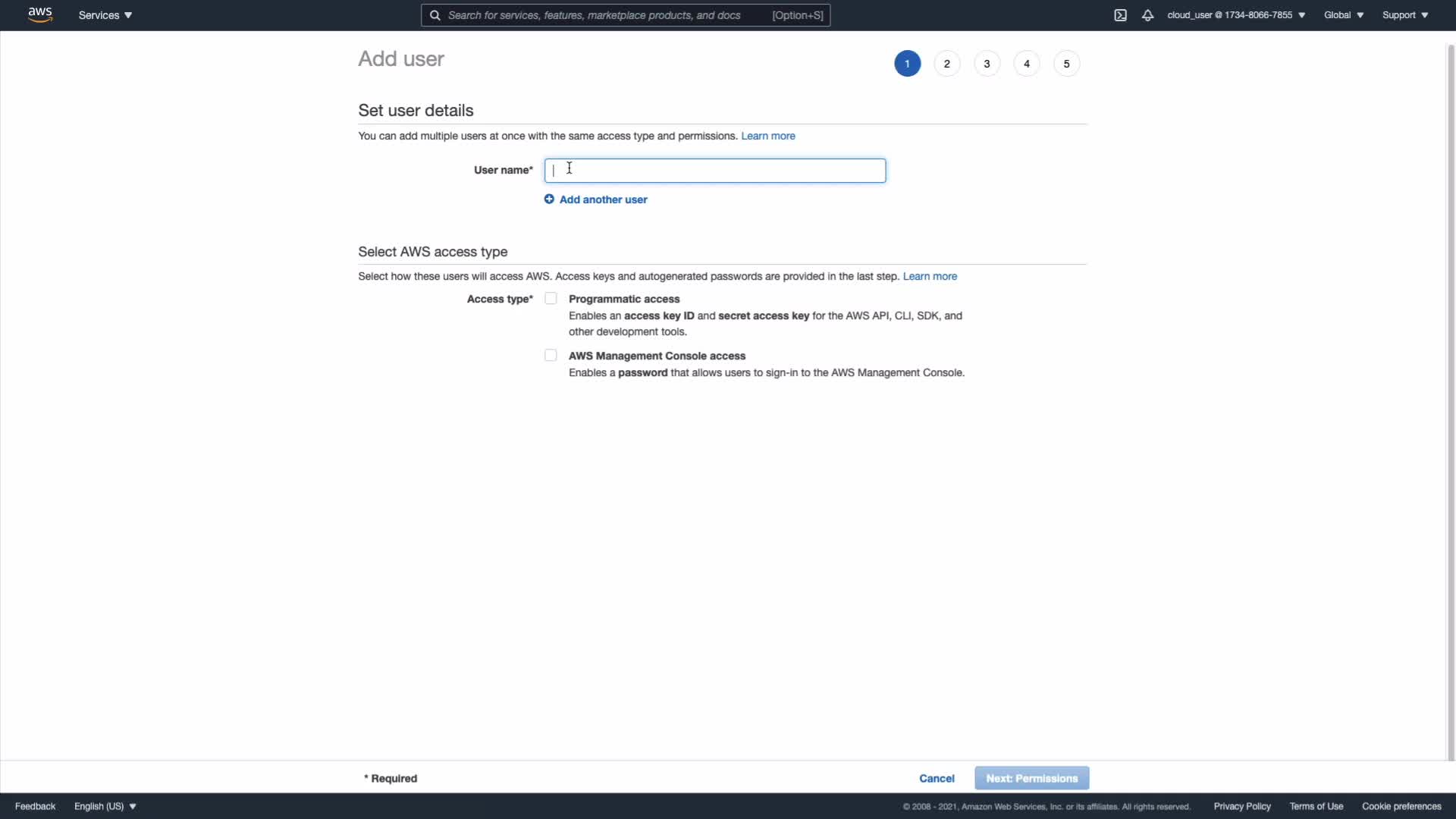This screenshot has width=1456, height=819.
Task: Click the AWS logo home icon
Action: coord(39,14)
